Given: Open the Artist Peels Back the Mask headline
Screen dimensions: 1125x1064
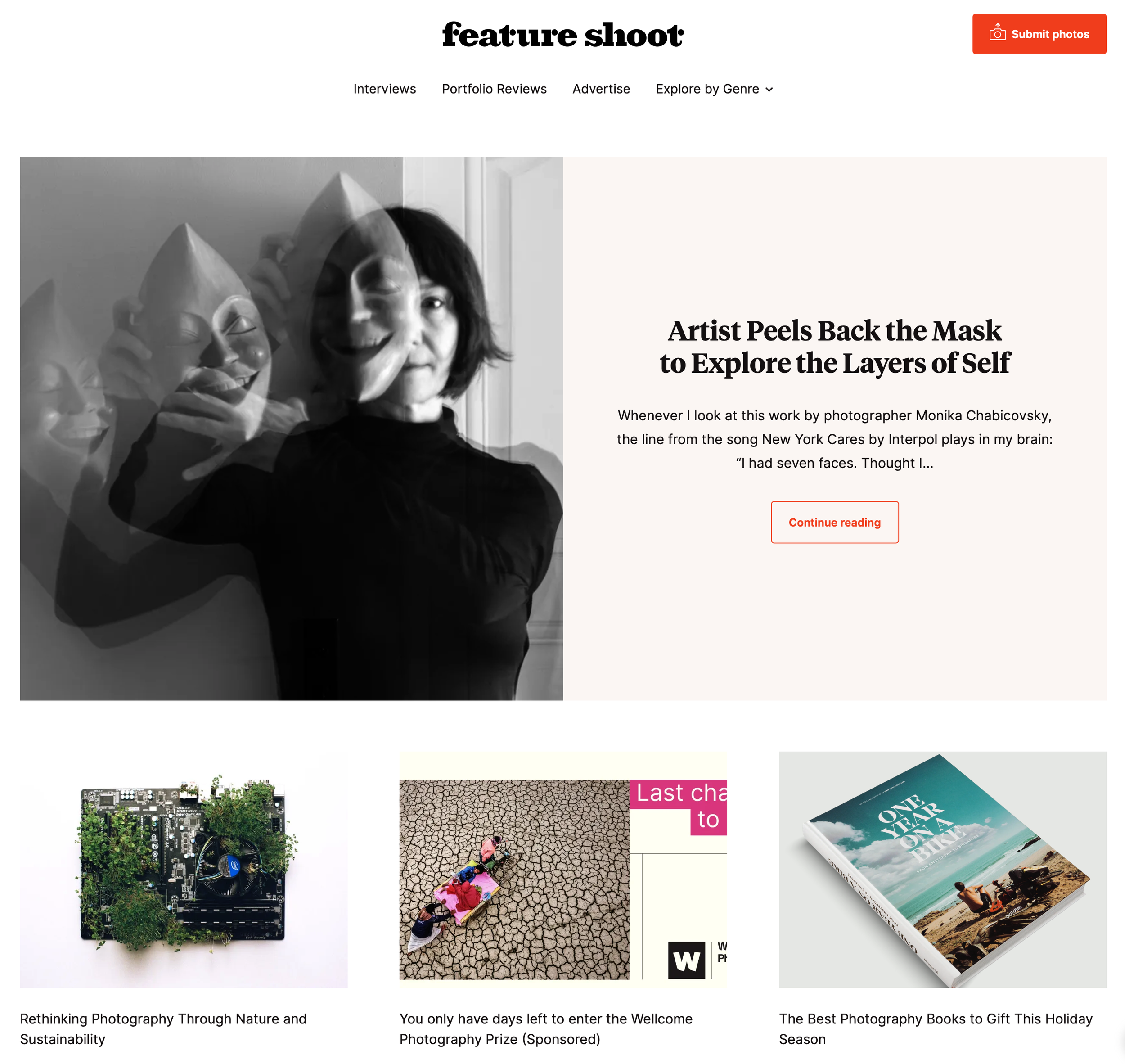Looking at the screenshot, I should pyautogui.click(x=835, y=347).
